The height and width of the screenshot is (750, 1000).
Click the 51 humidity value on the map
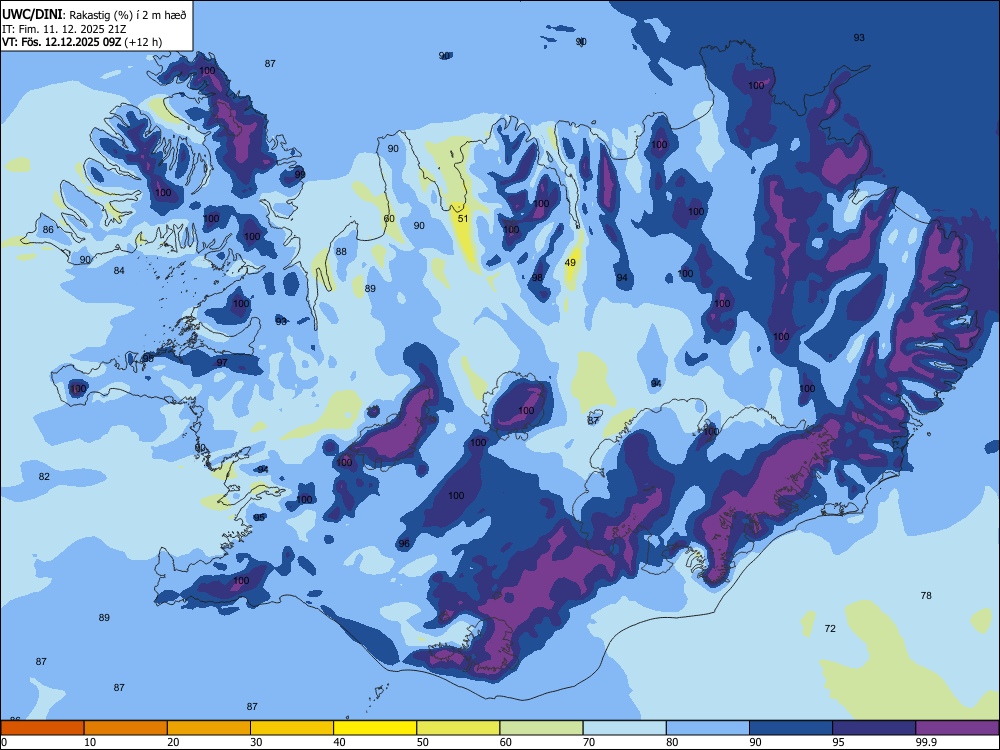click(463, 219)
